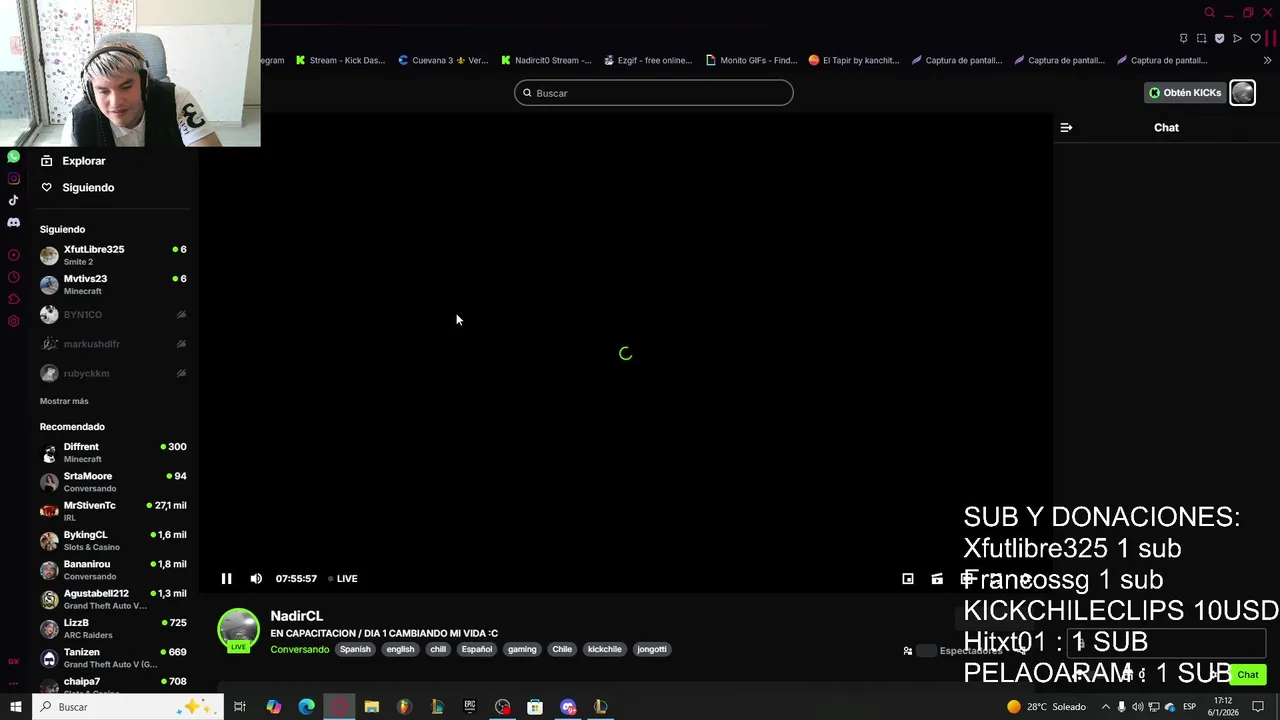Open Microsoft Edge from taskbar
Image resolution: width=1280 pixels, height=720 pixels.
[x=306, y=707]
